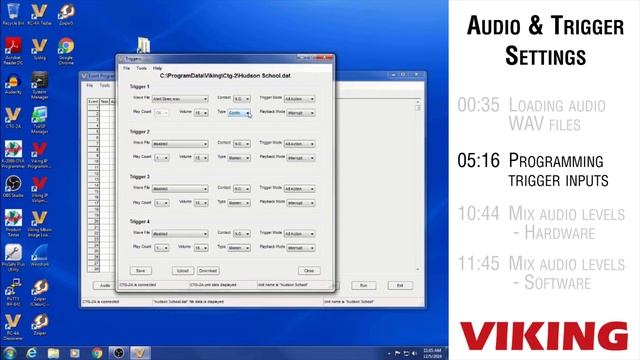Open Trigger 1 Contact dropdown
Image resolution: width=640 pixels, height=360 pixels.
pyautogui.click(x=242, y=99)
